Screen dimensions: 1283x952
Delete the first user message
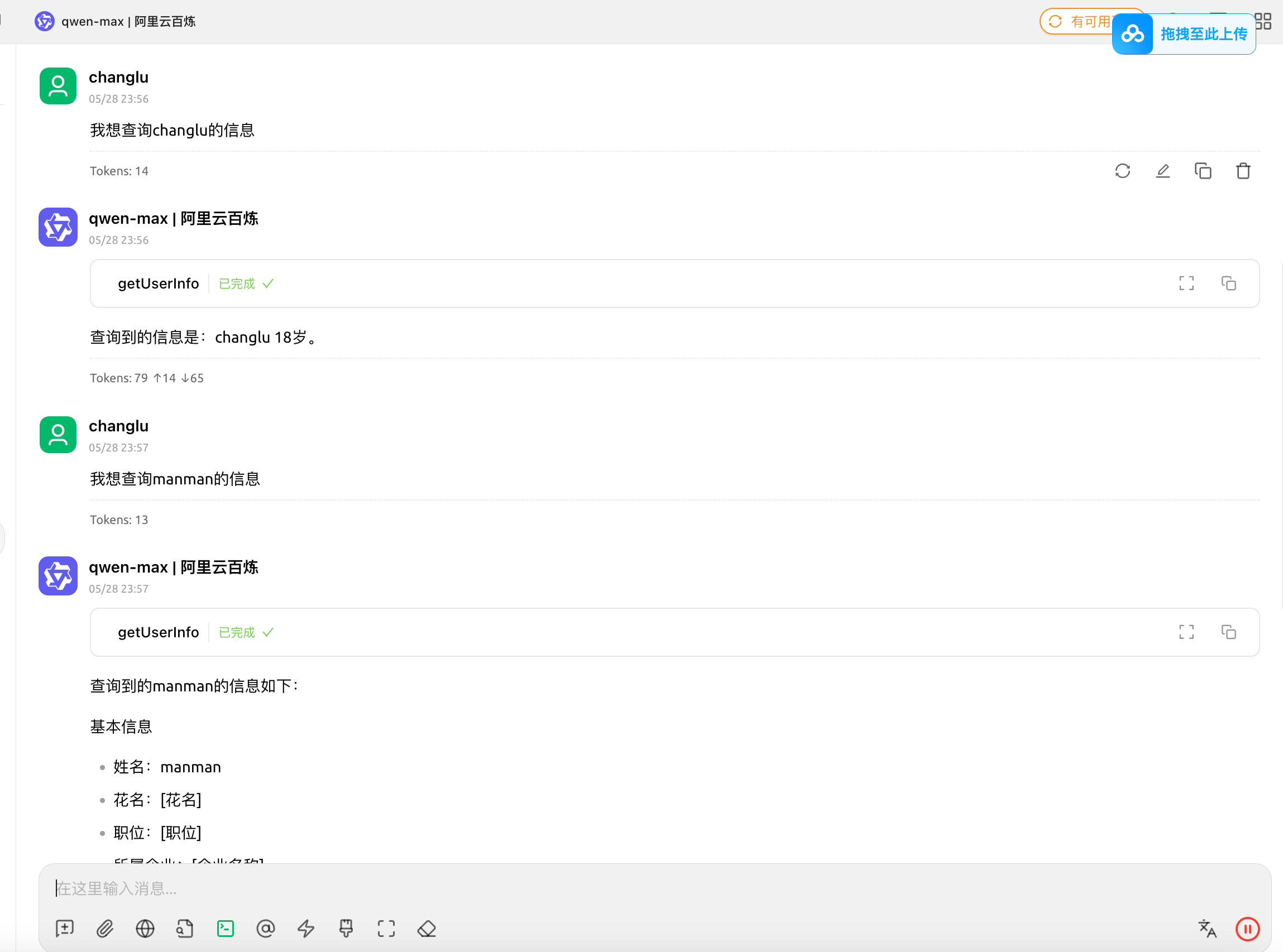(x=1243, y=171)
